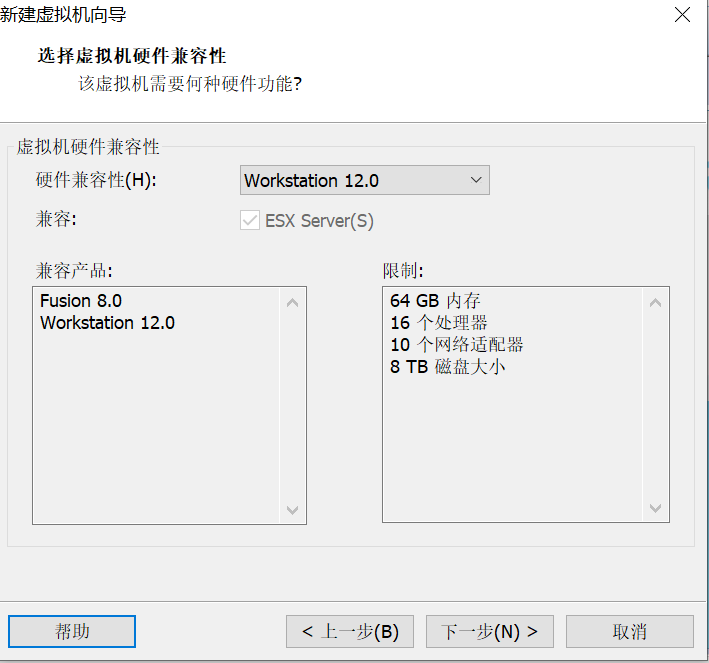Select the 64 GB 内存 limit entry

pyautogui.click(x=435, y=301)
